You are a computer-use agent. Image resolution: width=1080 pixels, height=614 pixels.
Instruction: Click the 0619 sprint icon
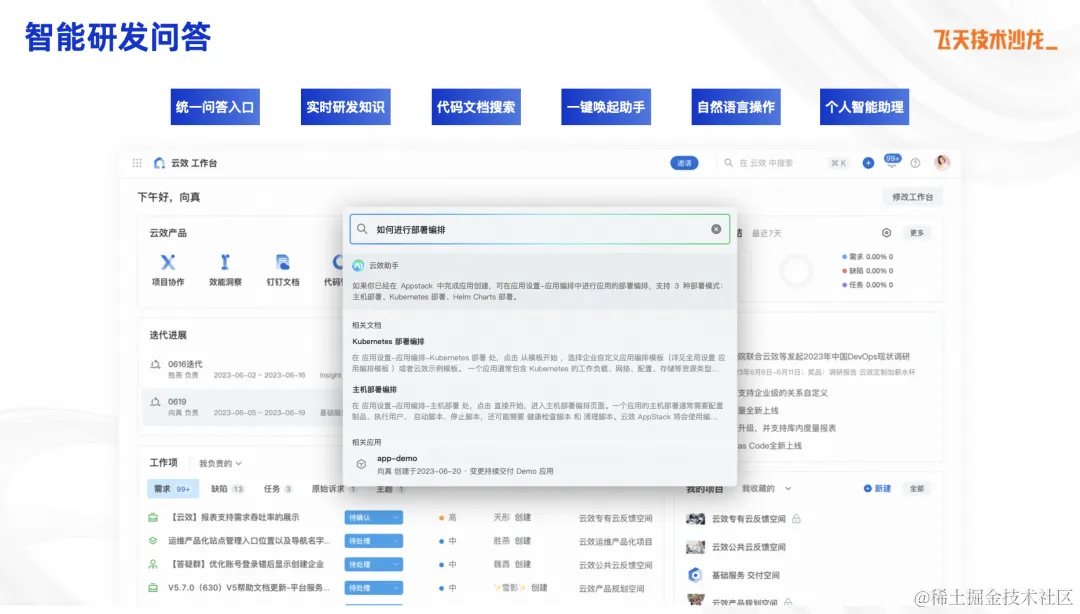pyautogui.click(x=156, y=402)
